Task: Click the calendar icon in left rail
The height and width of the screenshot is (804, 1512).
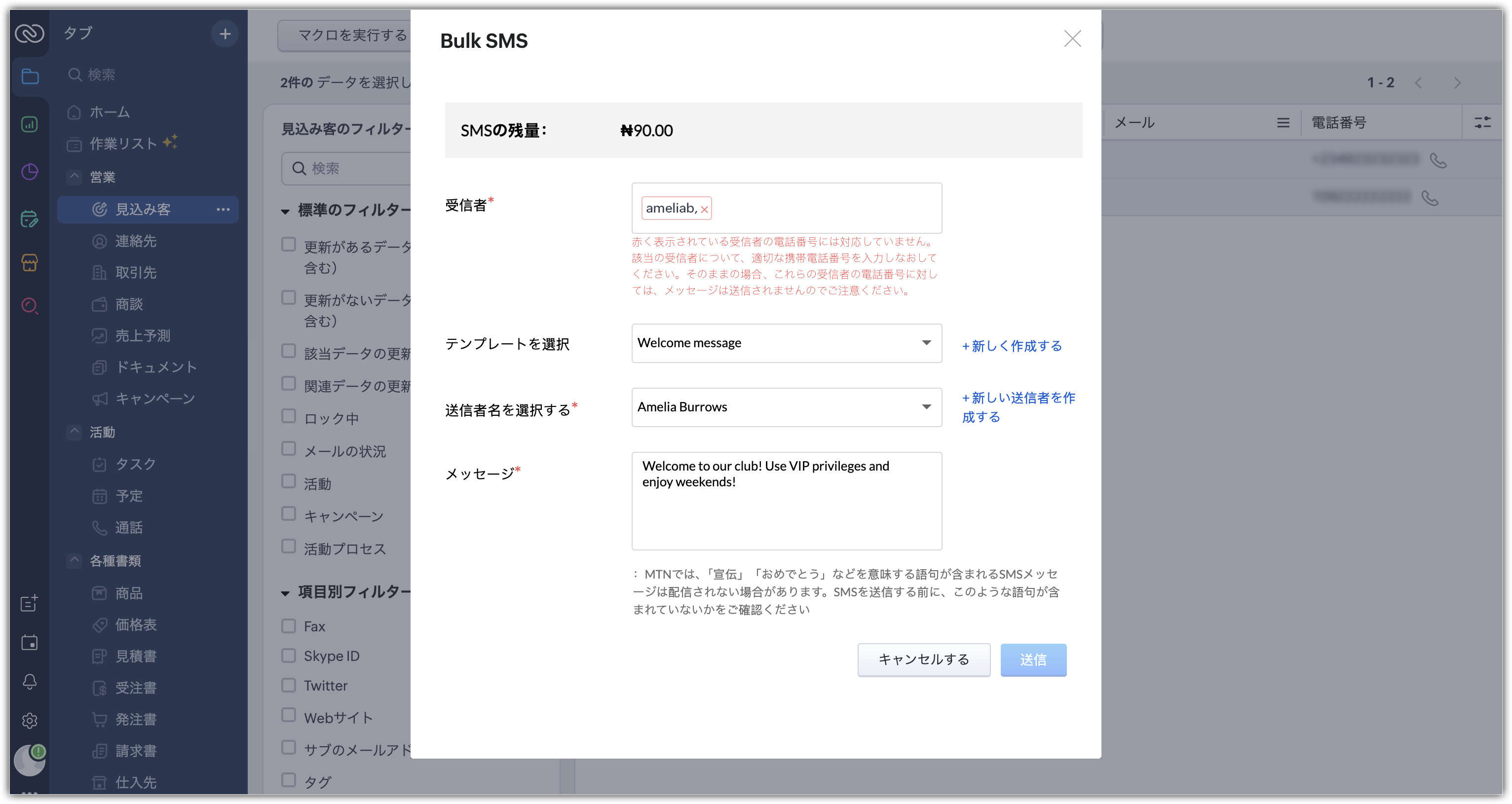Action: coord(29,643)
